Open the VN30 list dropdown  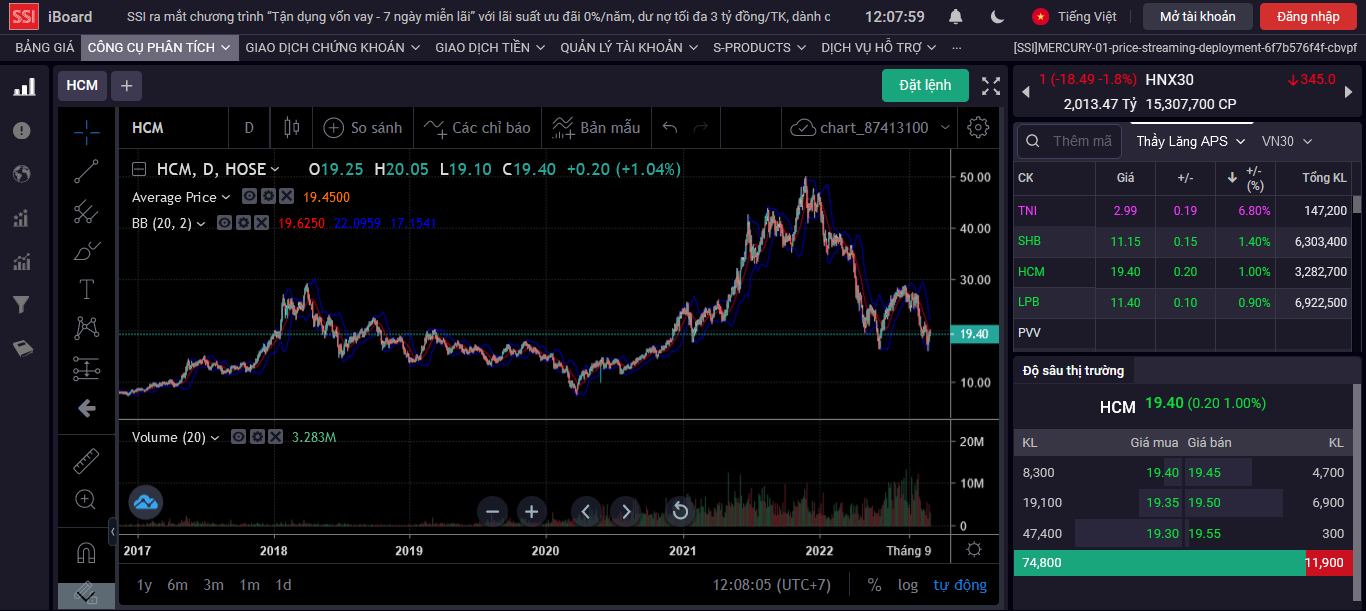click(x=1287, y=141)
